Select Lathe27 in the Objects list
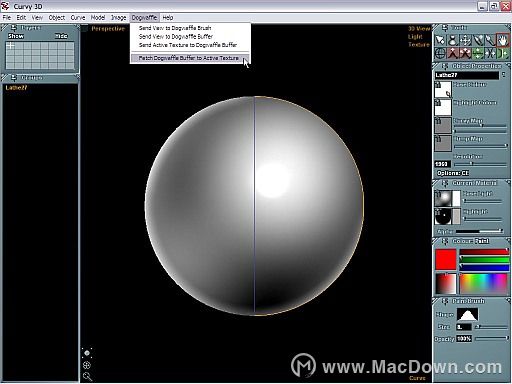The width and height of the screenshot is (512, 384). pyautogui.click(x=16, y=88)
